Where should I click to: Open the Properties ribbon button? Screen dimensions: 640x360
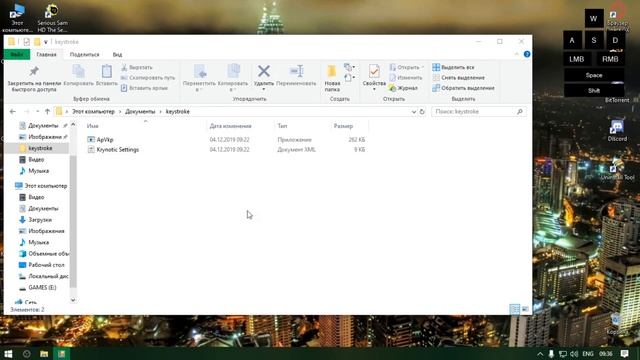(374, 77)
